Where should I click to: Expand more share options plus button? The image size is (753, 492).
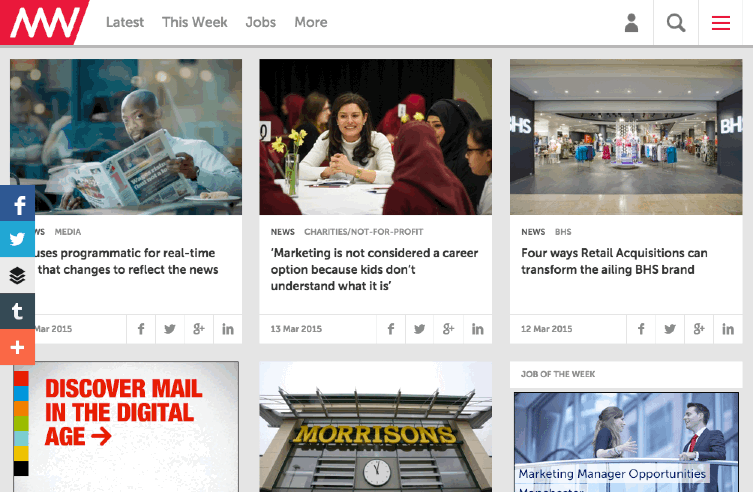pos(17,347)
